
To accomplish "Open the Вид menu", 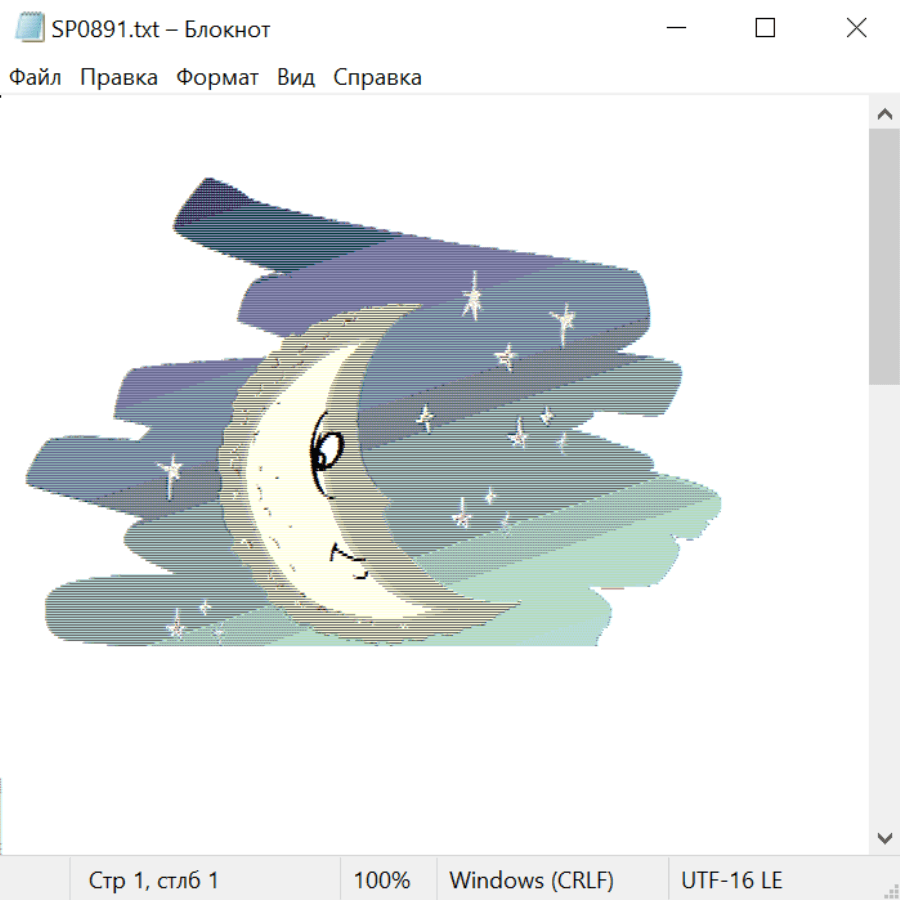I will 295,78.
